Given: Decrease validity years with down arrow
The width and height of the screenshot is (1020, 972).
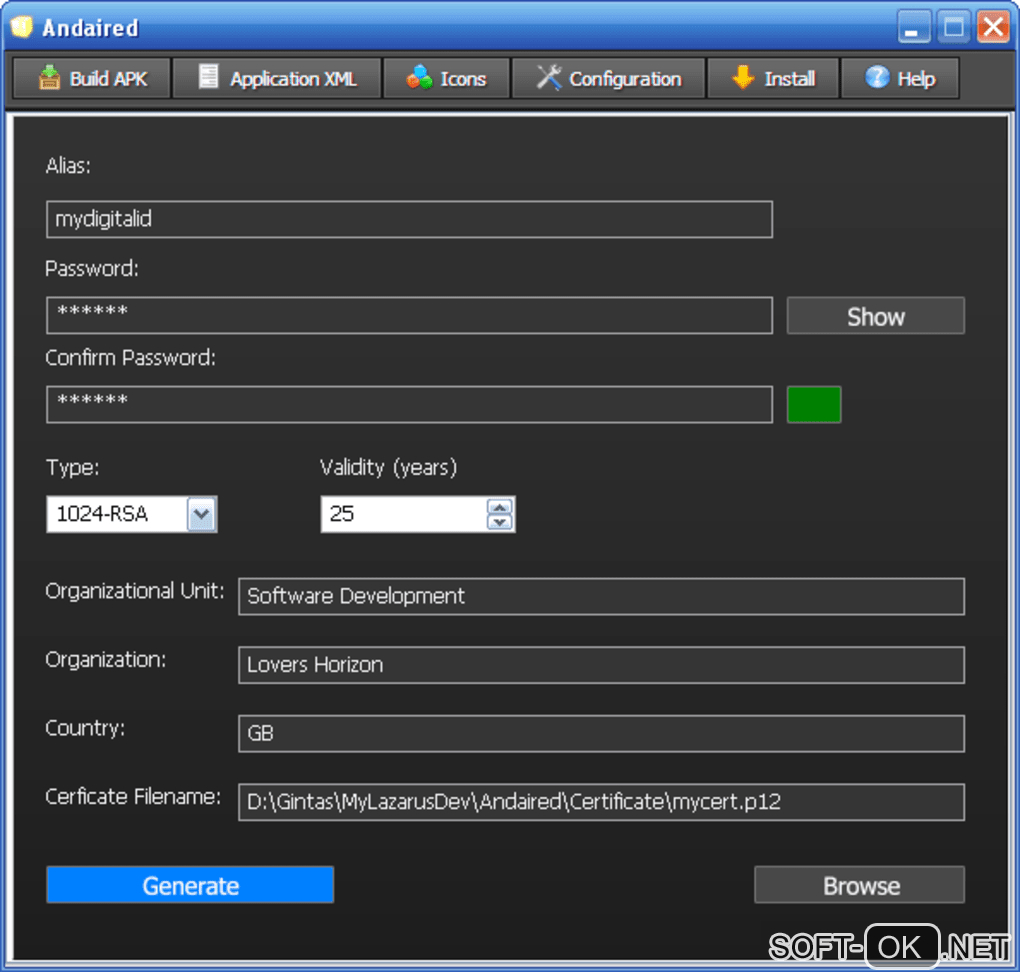Looking at the screenshot, I should click(x=500, y=522).
